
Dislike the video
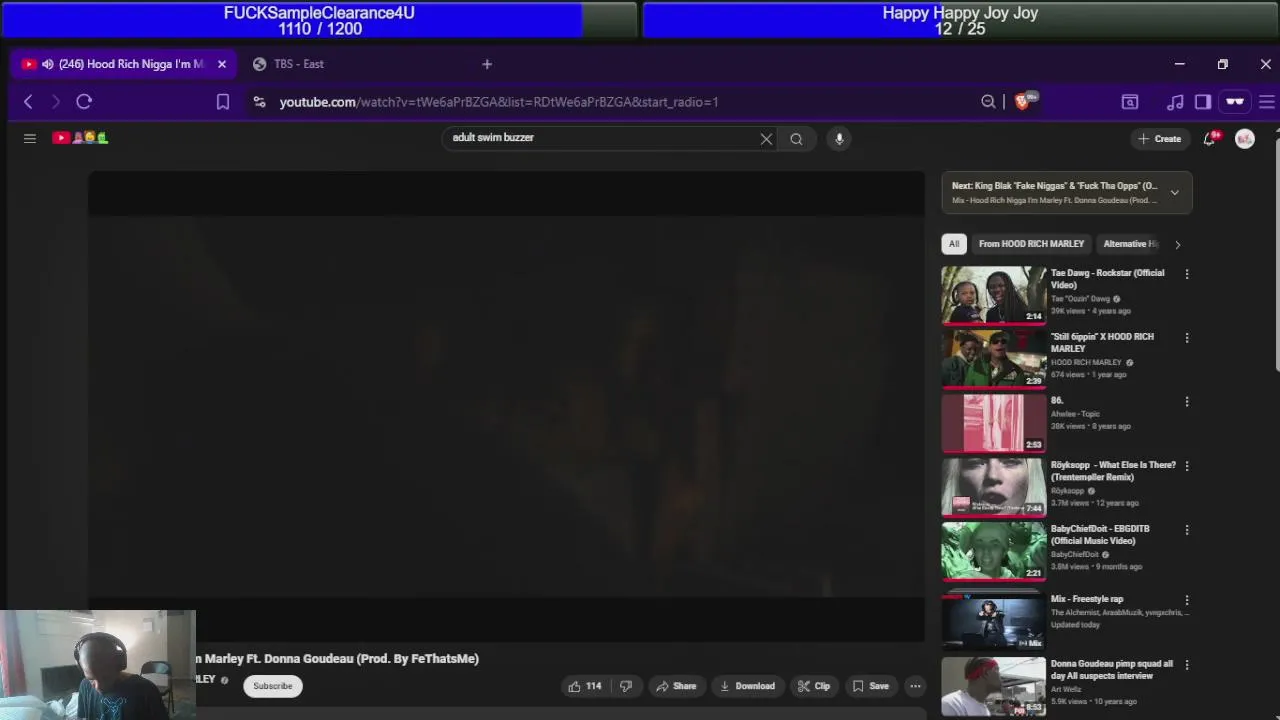(626, 686)
